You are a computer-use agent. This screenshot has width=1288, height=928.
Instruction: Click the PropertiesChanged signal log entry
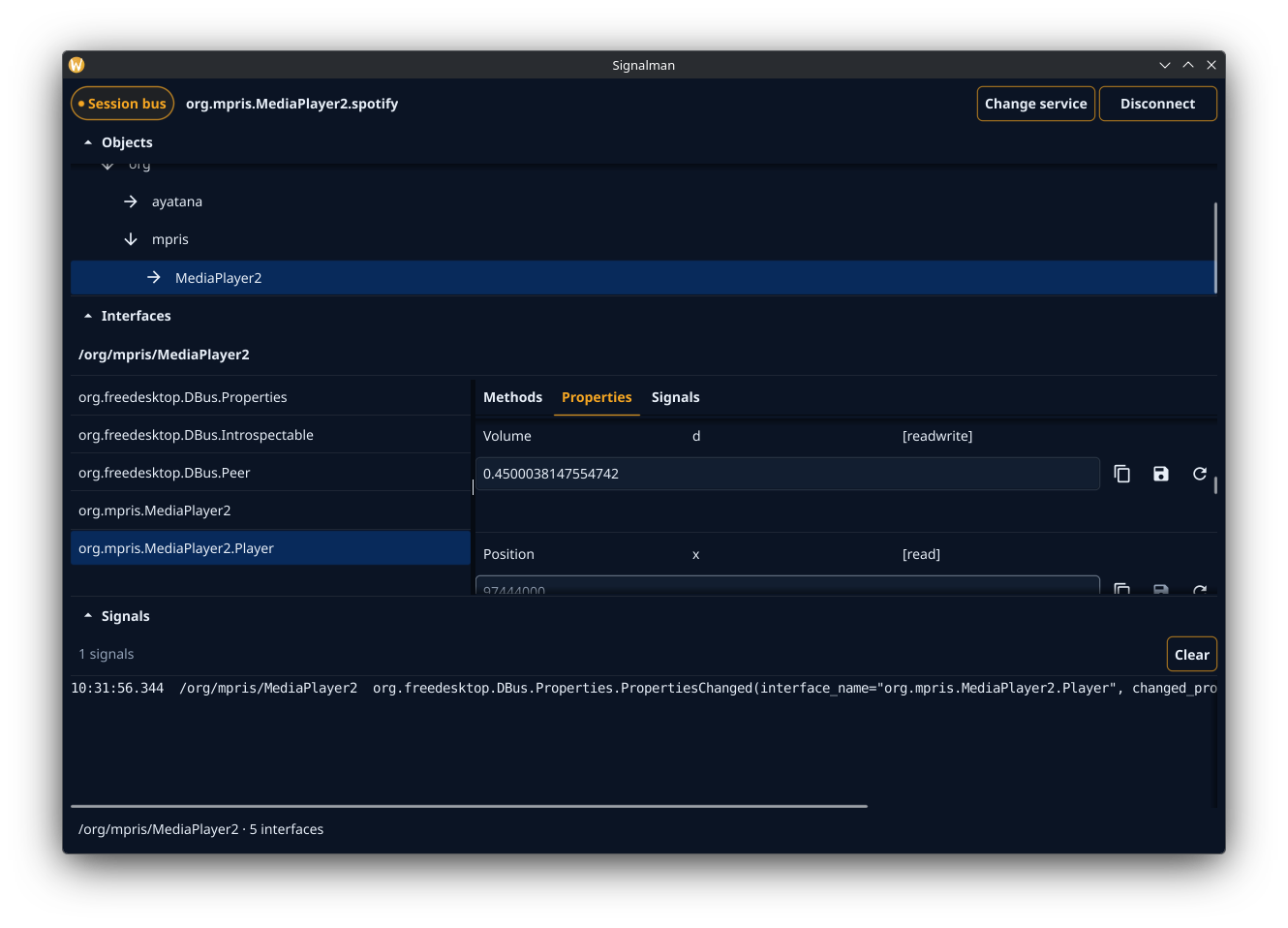point(643,688)
